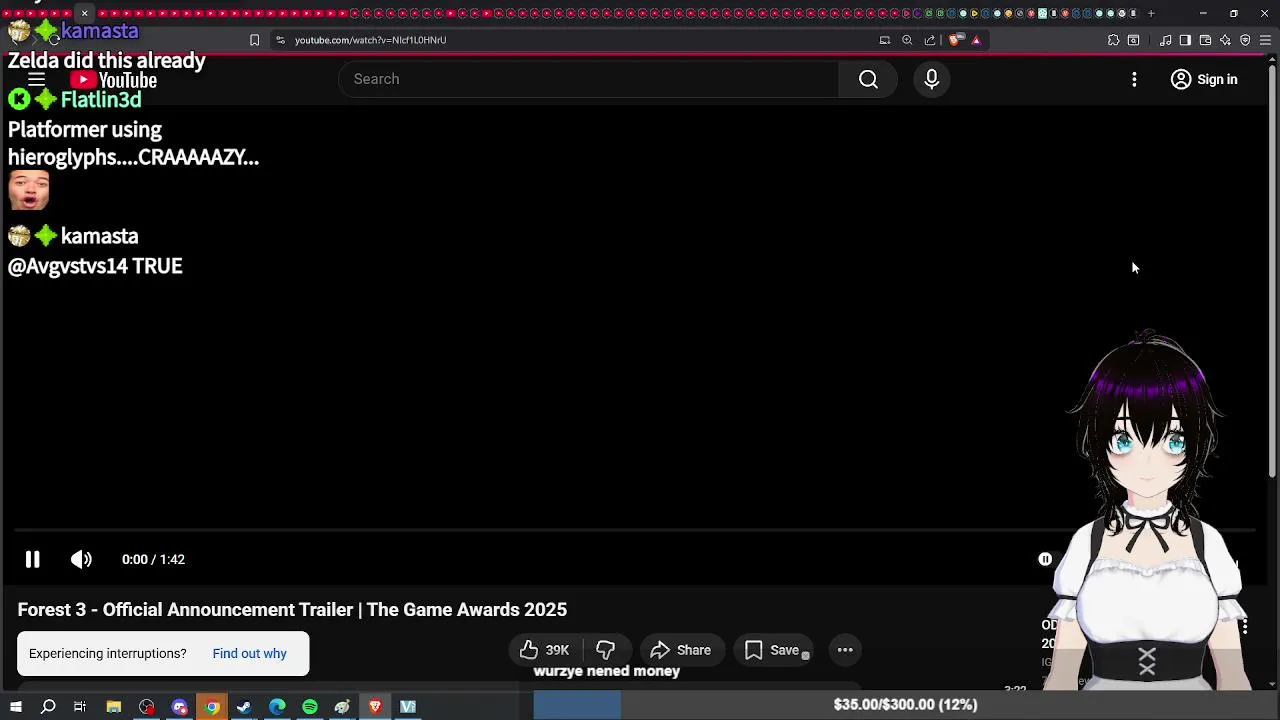
Task: Bookmark the page using the bookmark icon
Action: pyautogui.click(x=254, y=40)
